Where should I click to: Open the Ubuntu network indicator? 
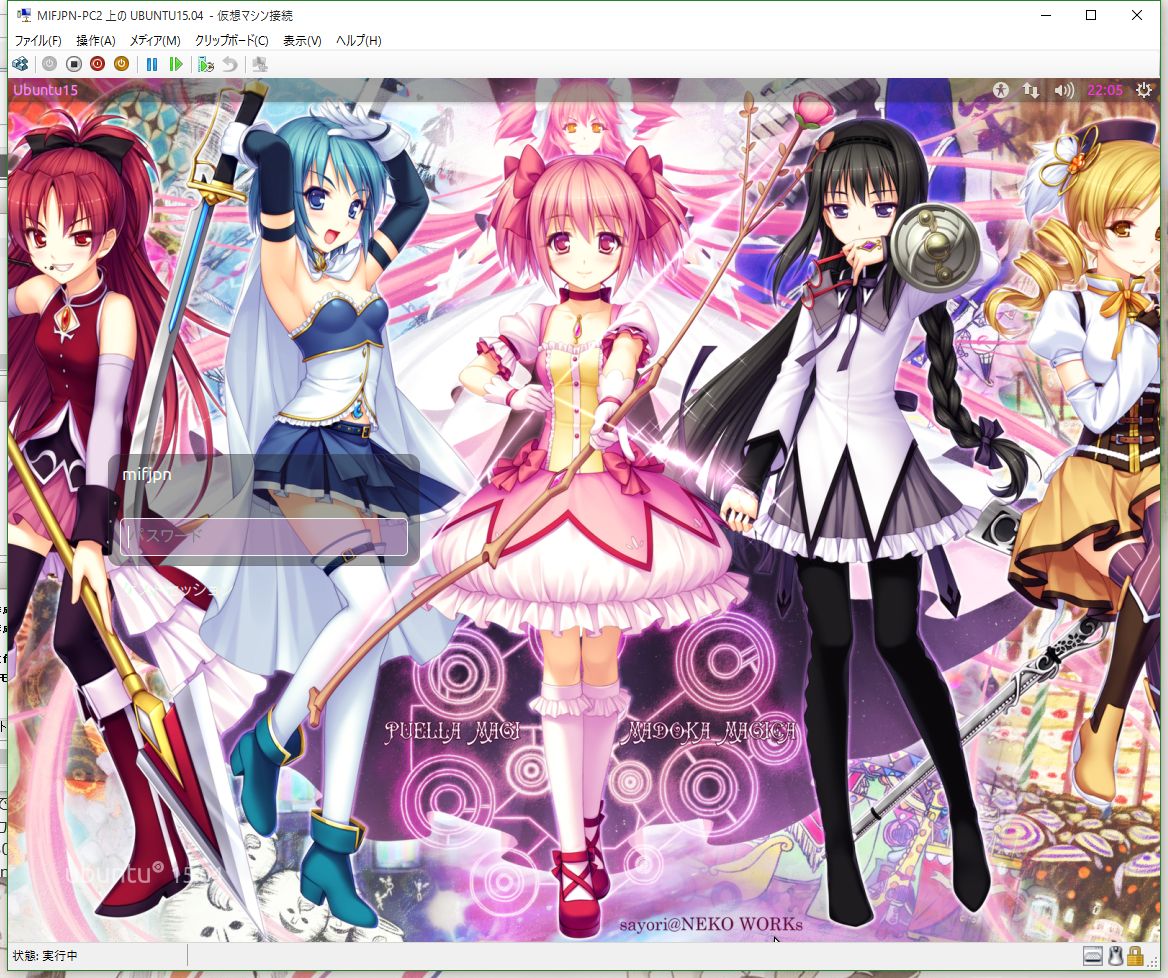click(1031, 90)
